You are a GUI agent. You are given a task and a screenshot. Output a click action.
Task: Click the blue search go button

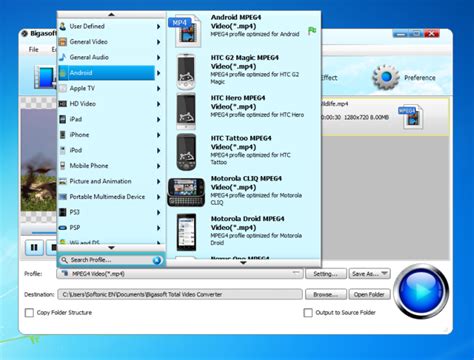click(x=157, y=260)
